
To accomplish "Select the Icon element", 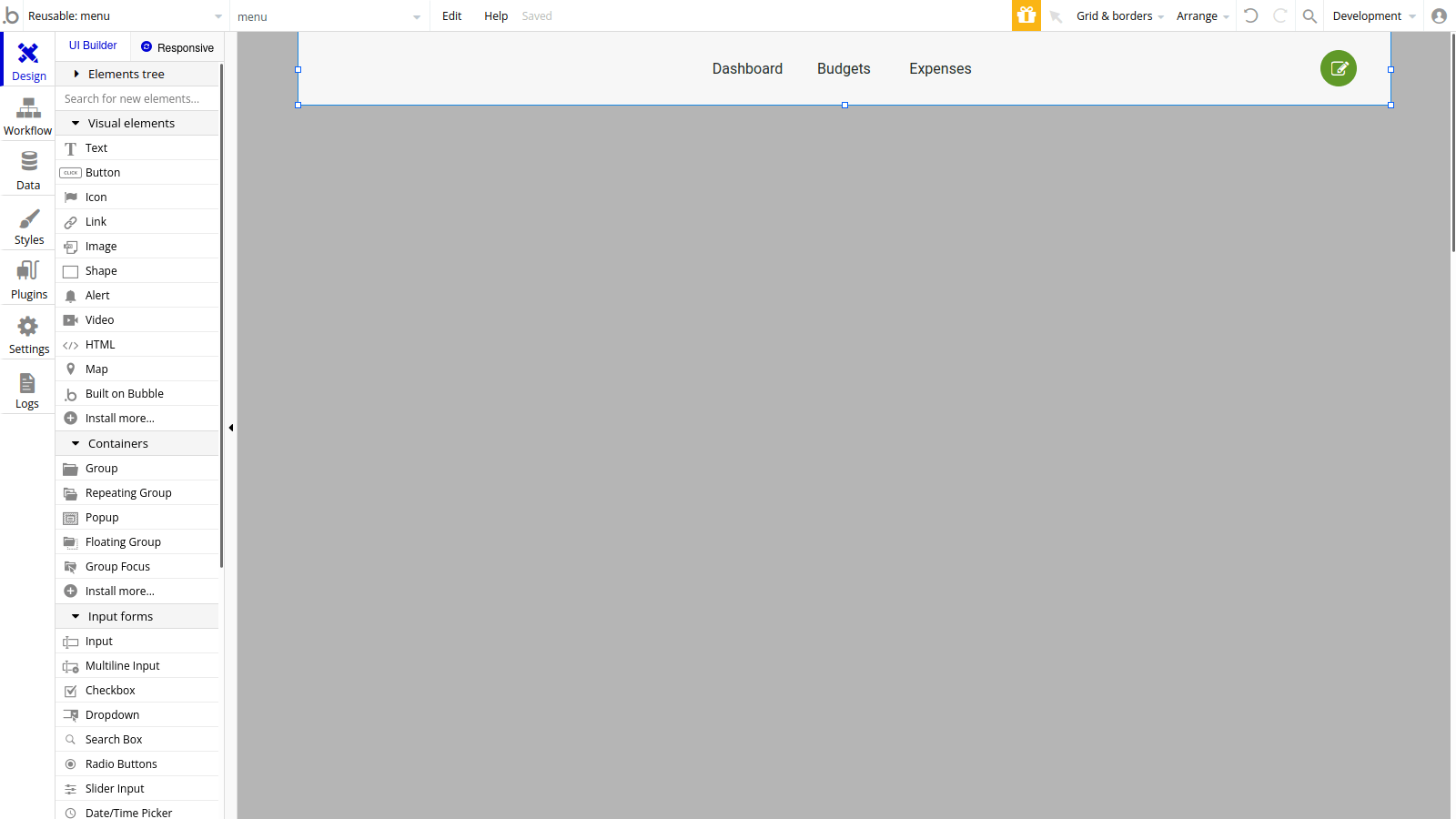I will pyautogui.click(x=137, y=197).
